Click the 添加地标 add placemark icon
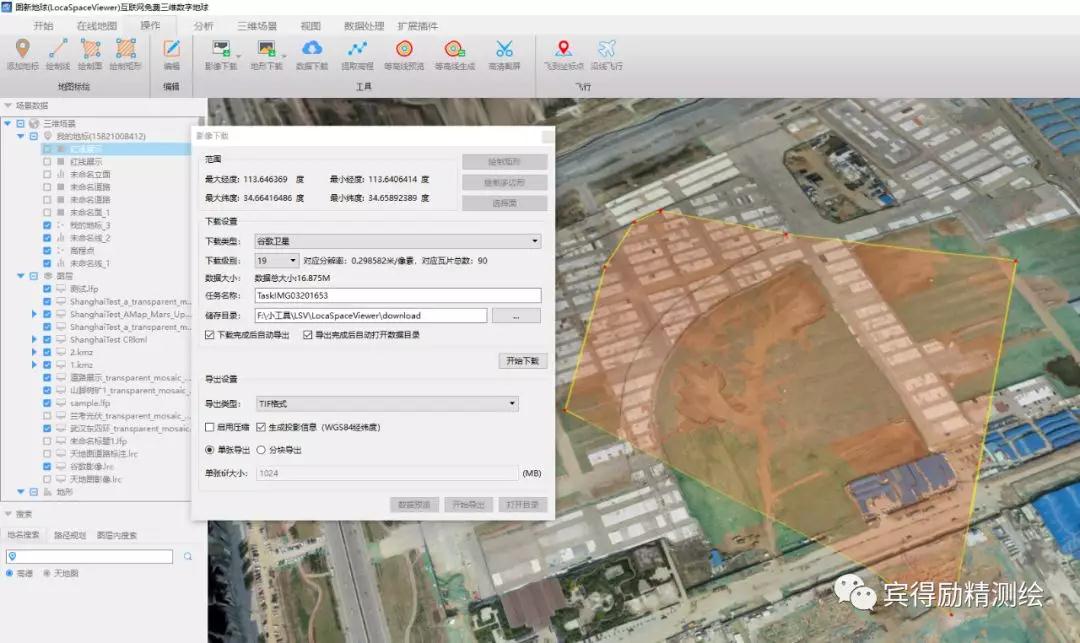This screenshot has height=643, width=1080. pos(22,48)
